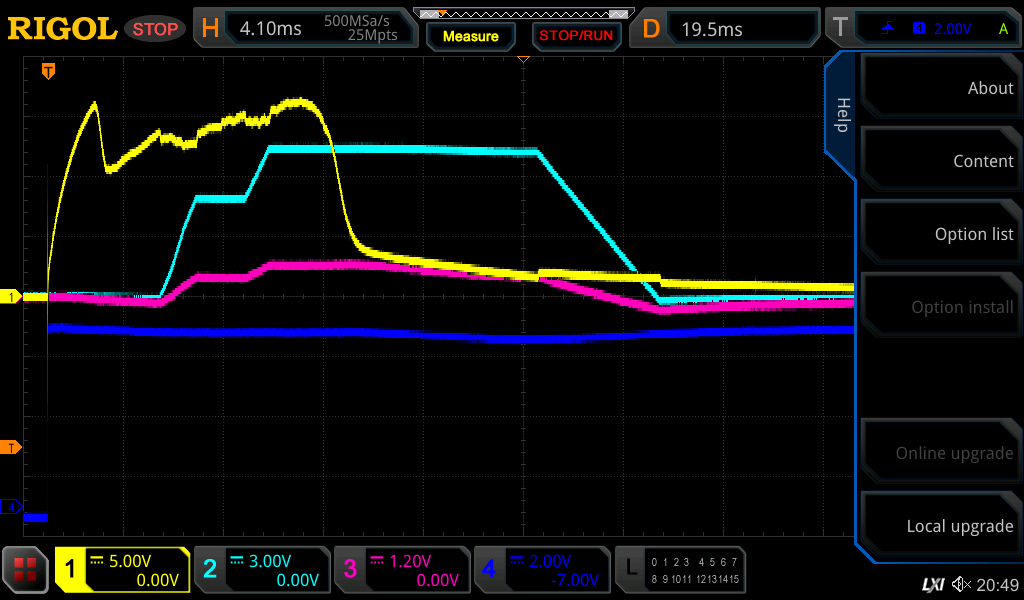
Task: Select the About menu item
Action: 940,88
